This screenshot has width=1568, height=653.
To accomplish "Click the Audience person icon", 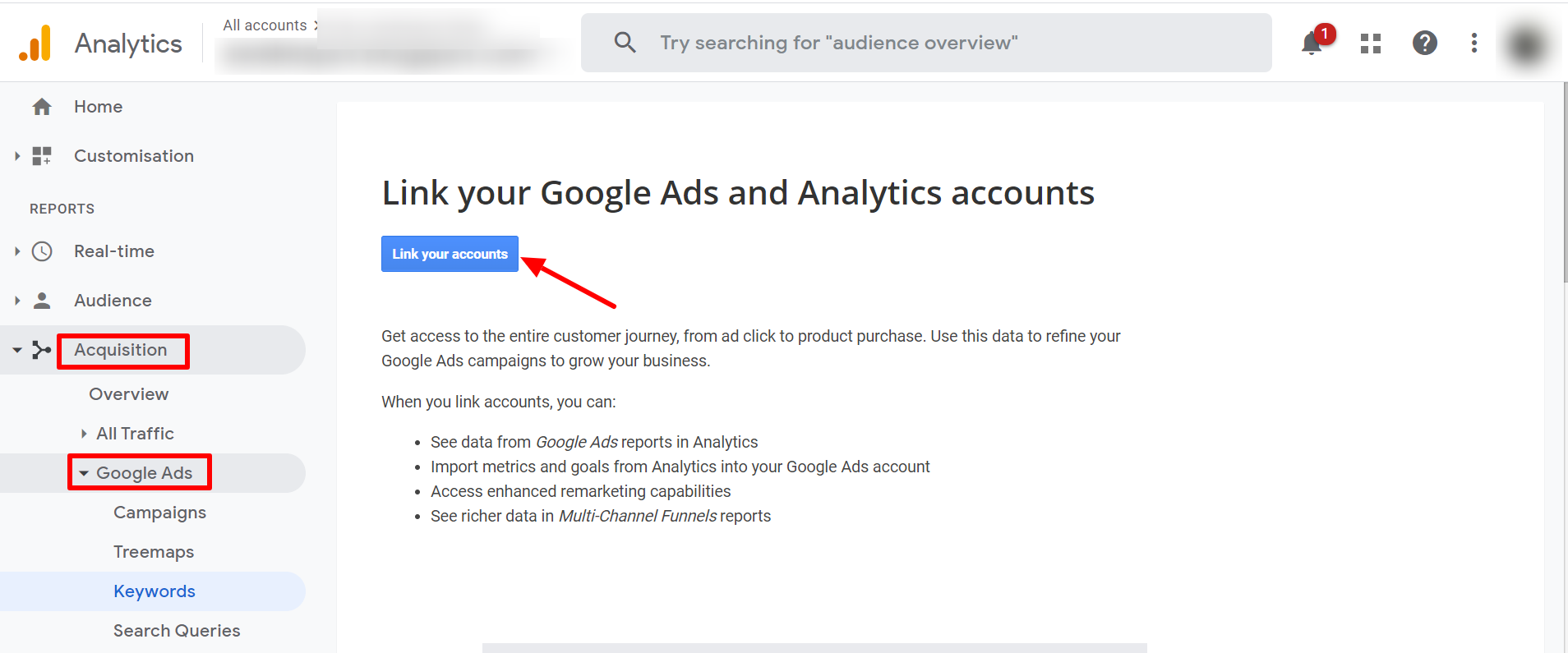I will point(42,301).
